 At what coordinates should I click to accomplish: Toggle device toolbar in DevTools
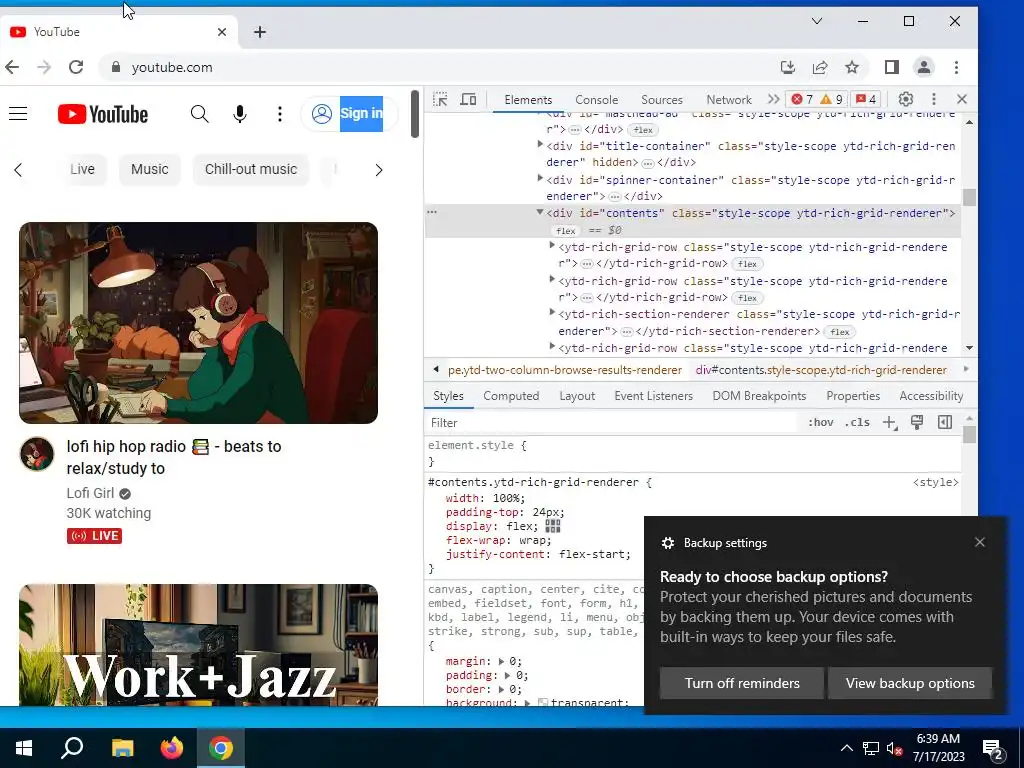click(x=468, y=99)
